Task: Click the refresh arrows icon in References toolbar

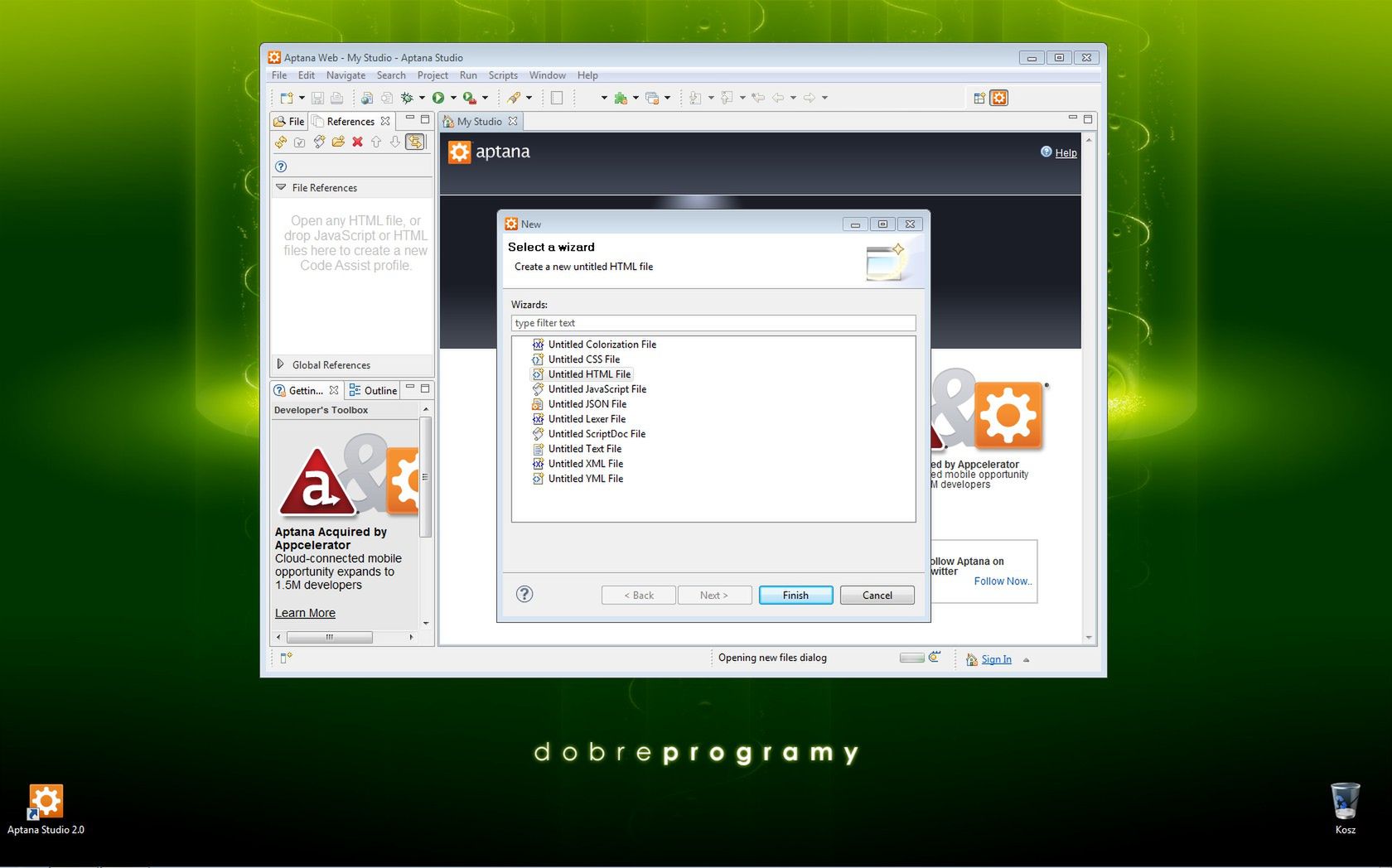Action: (x=281, y=142)
